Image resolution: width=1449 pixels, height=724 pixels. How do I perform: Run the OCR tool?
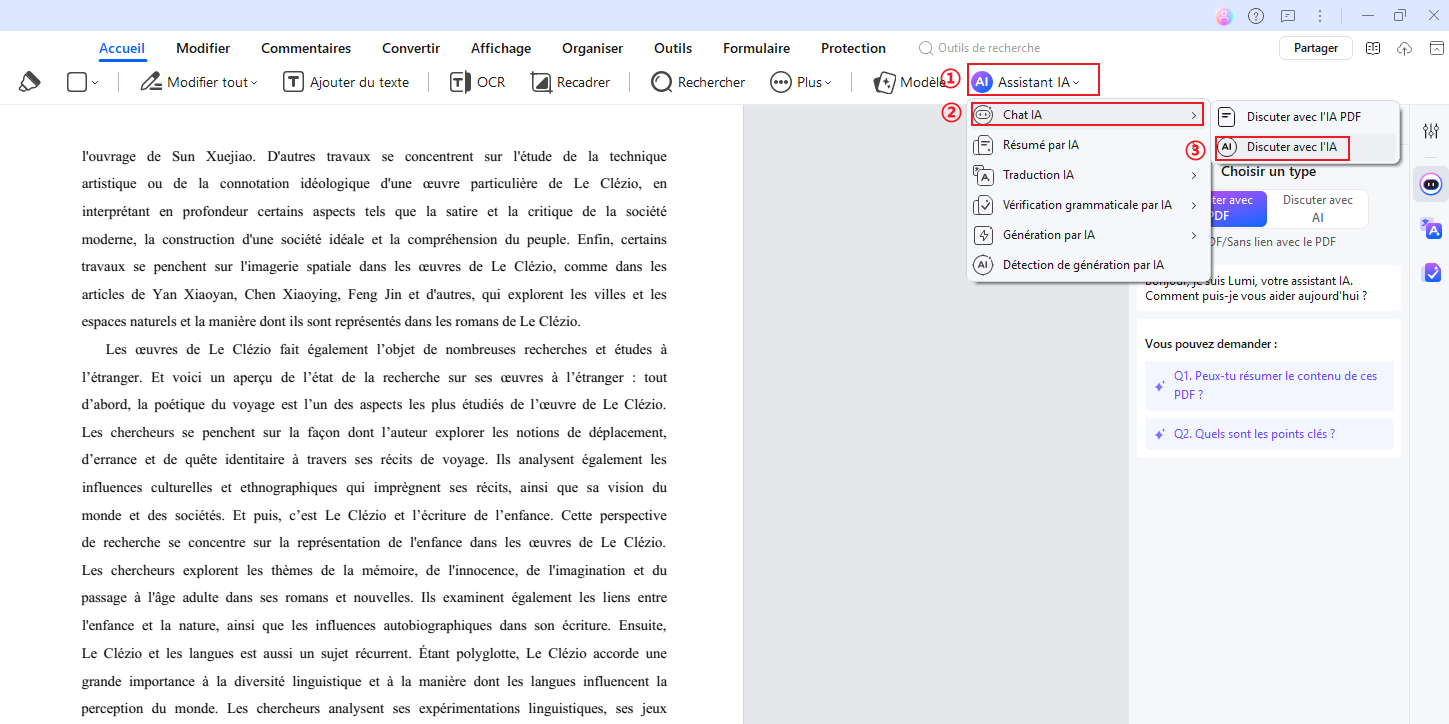[477, 82]
